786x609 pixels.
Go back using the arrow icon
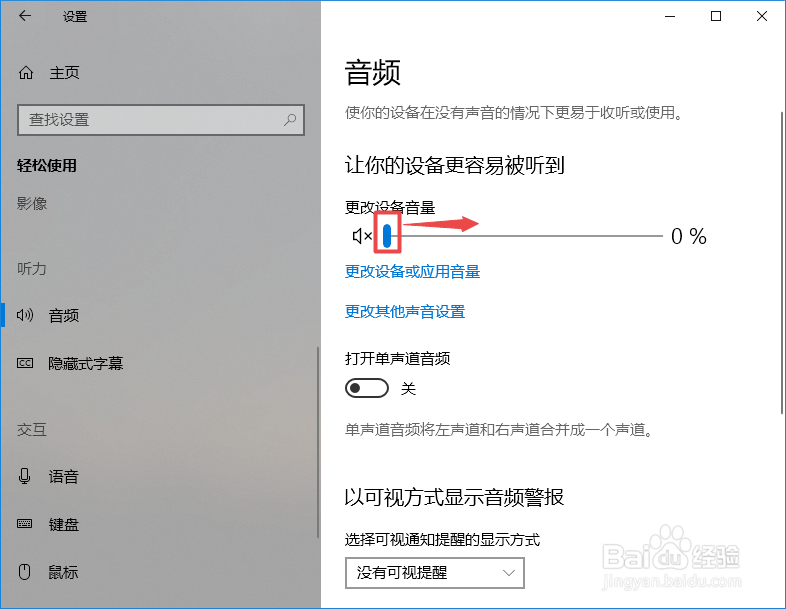point(25,16)
